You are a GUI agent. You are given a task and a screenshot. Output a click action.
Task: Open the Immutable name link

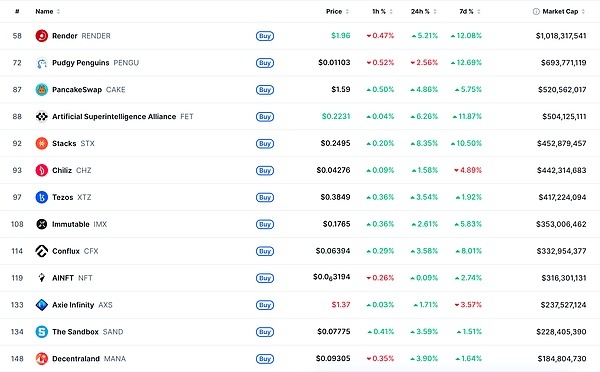[x=71, y=224]
